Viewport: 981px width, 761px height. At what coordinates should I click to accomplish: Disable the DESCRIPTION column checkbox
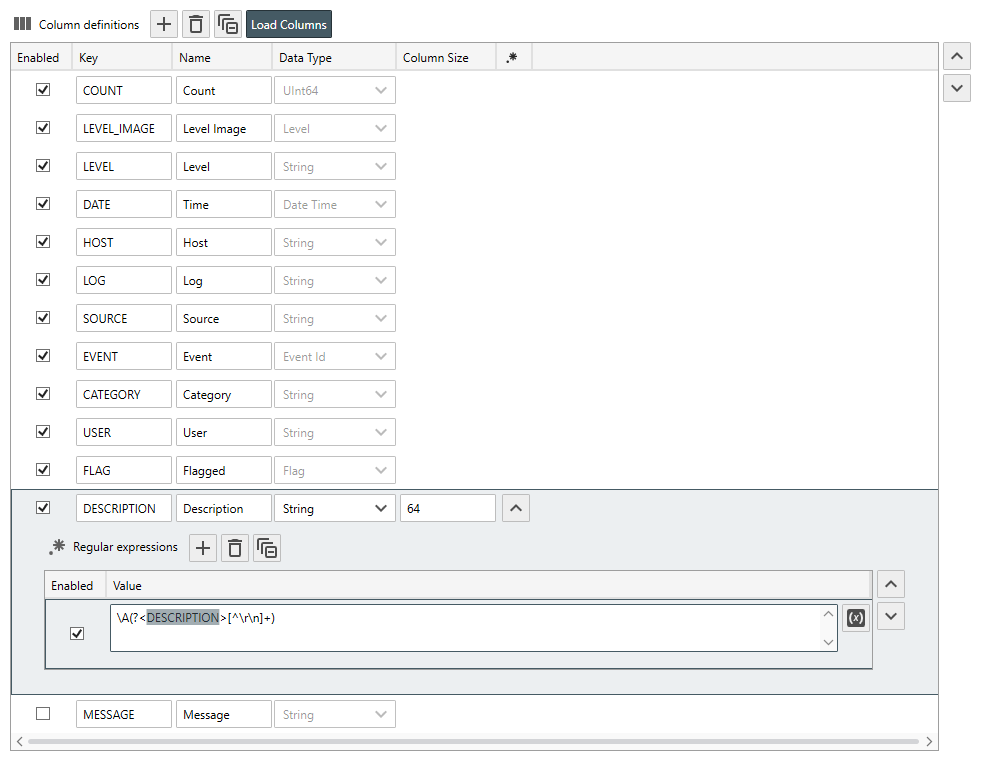(x=43, y=508)
